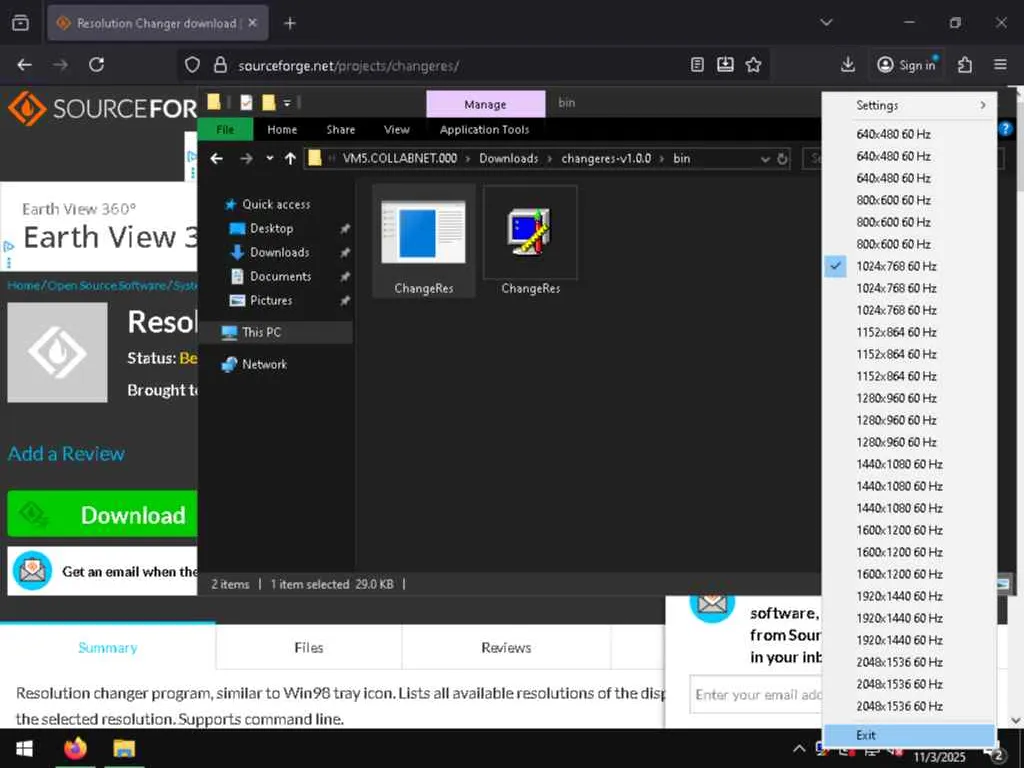Open the Windows Start menu
Screen dimensions: 1024x768
24,748
